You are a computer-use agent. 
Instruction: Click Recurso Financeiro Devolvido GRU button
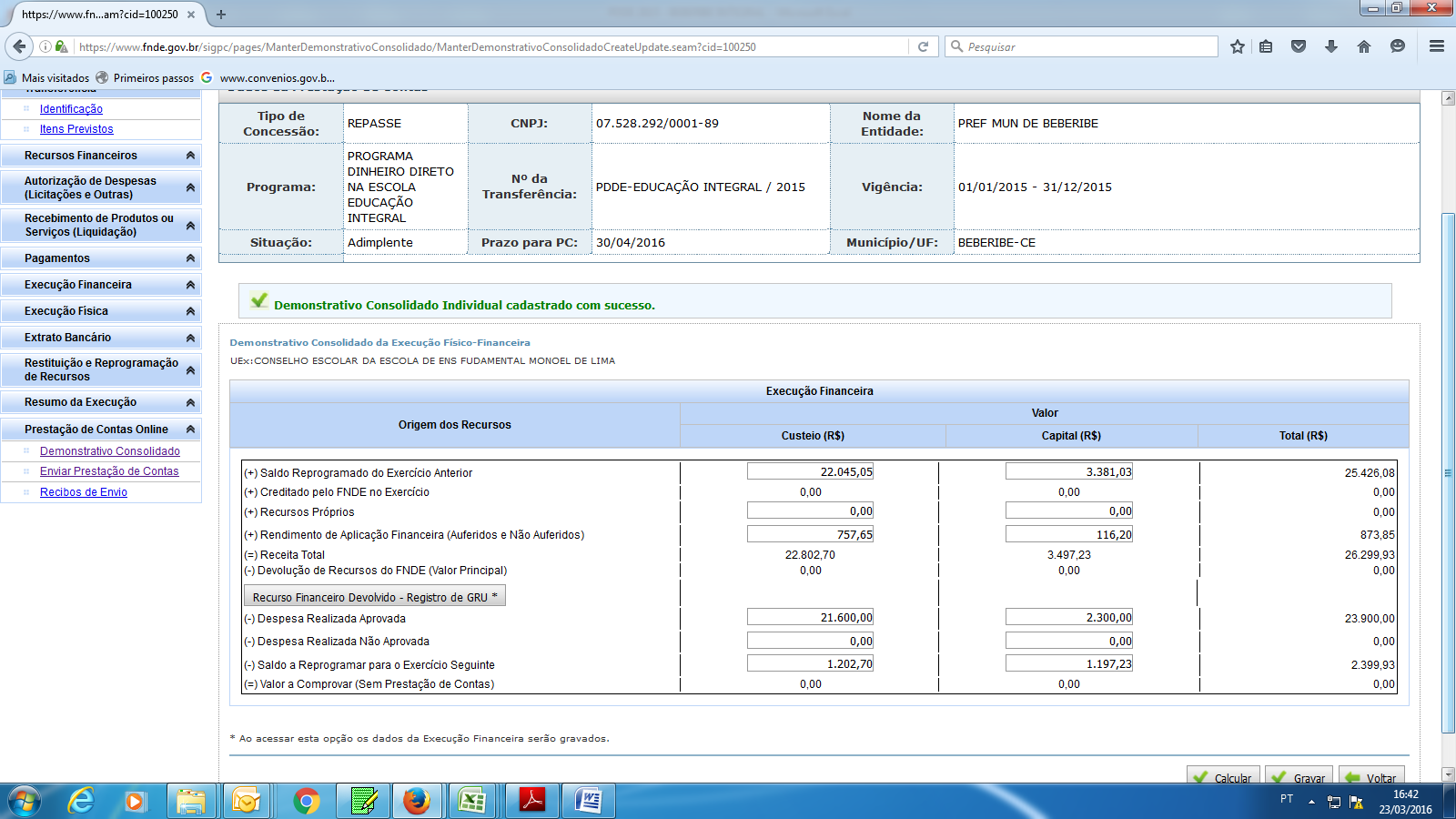click(x=374, y=597)
